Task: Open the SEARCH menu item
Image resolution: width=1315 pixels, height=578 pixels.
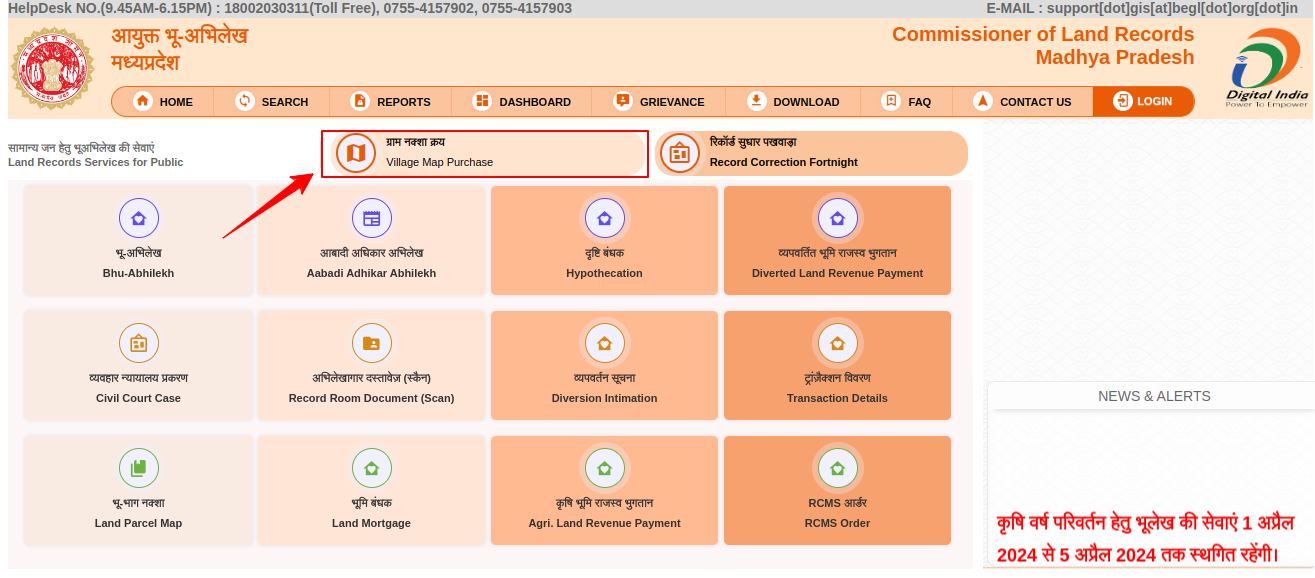Action: pos(272,102)
